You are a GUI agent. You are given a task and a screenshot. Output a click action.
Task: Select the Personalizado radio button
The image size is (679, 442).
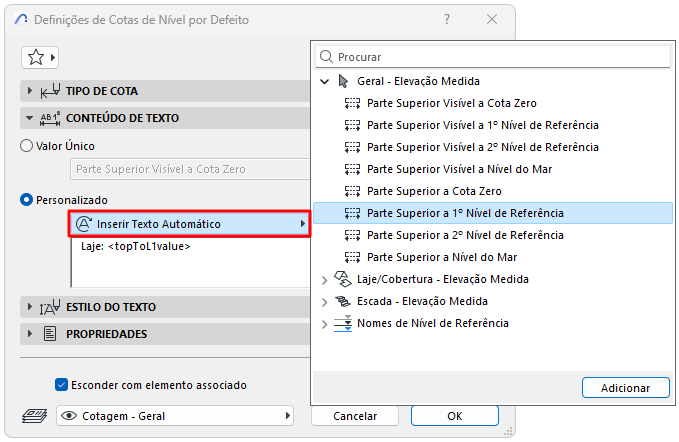(x=26, y=200)
